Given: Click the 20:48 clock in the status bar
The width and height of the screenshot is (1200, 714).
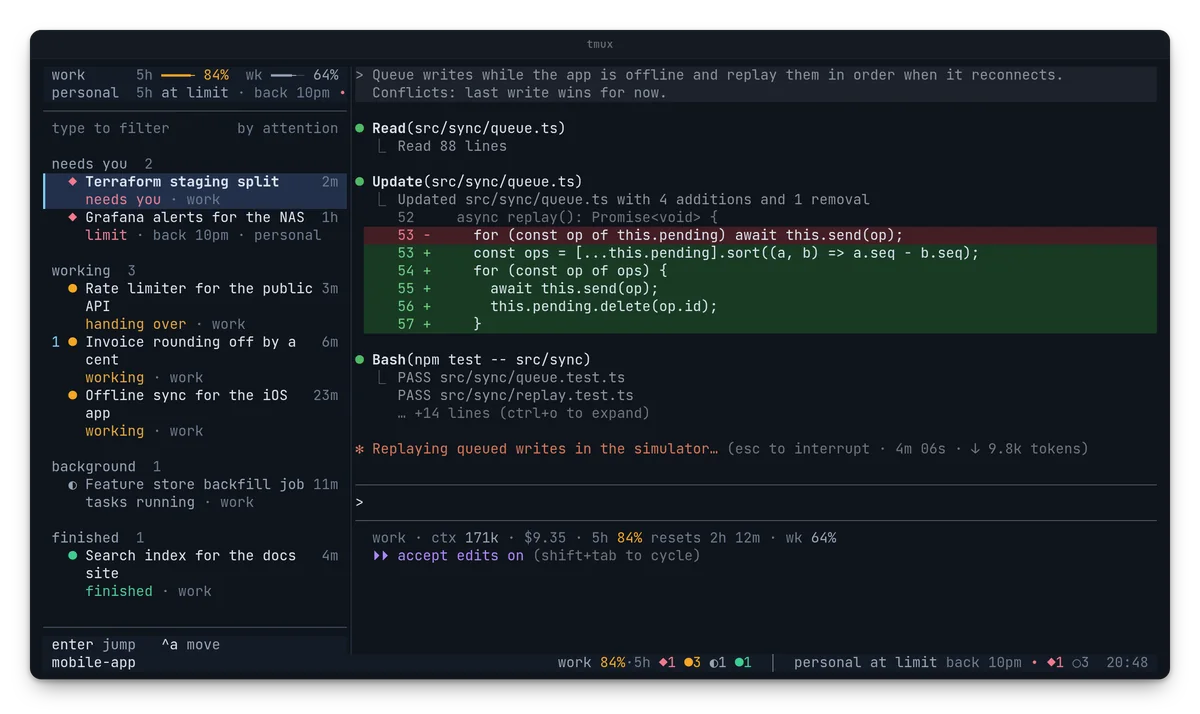Looking at the screenshot, I should click(1127, 663).
